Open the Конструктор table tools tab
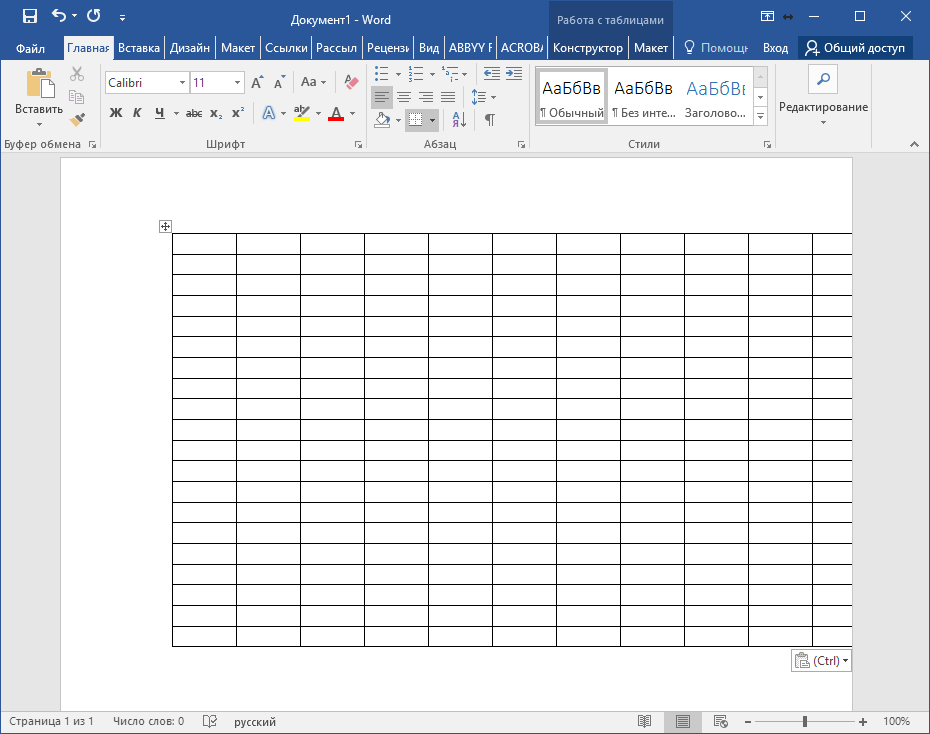 click(x=587, y=48)
